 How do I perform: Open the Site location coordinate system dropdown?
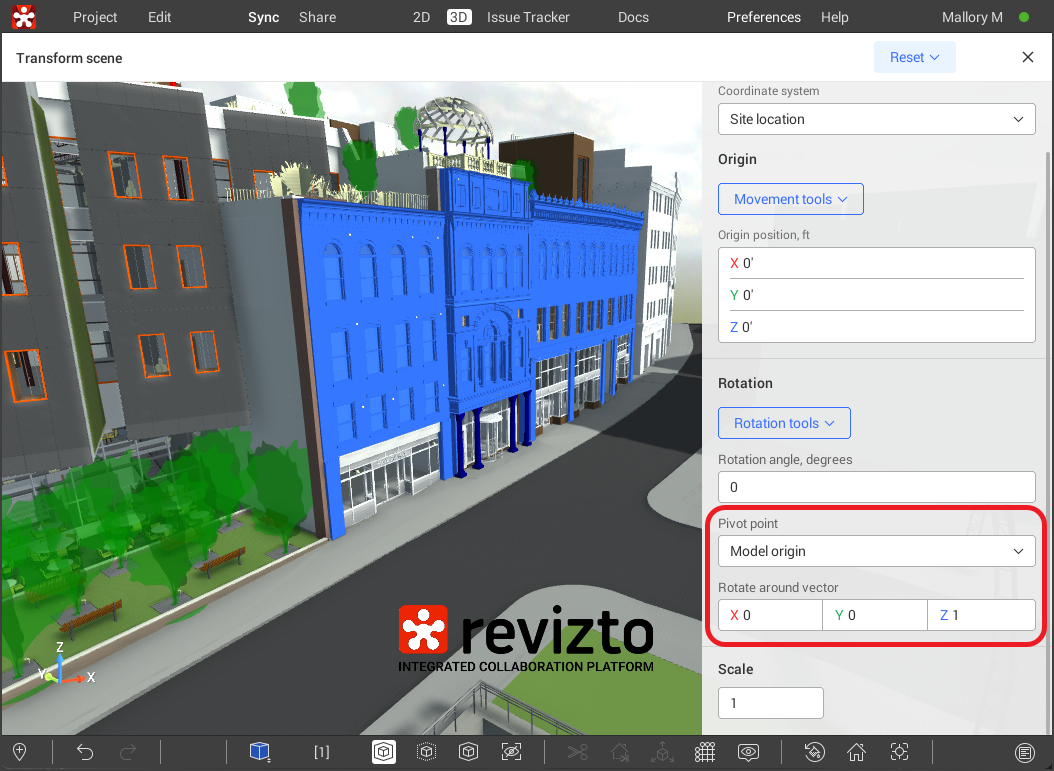pos(876,119)
